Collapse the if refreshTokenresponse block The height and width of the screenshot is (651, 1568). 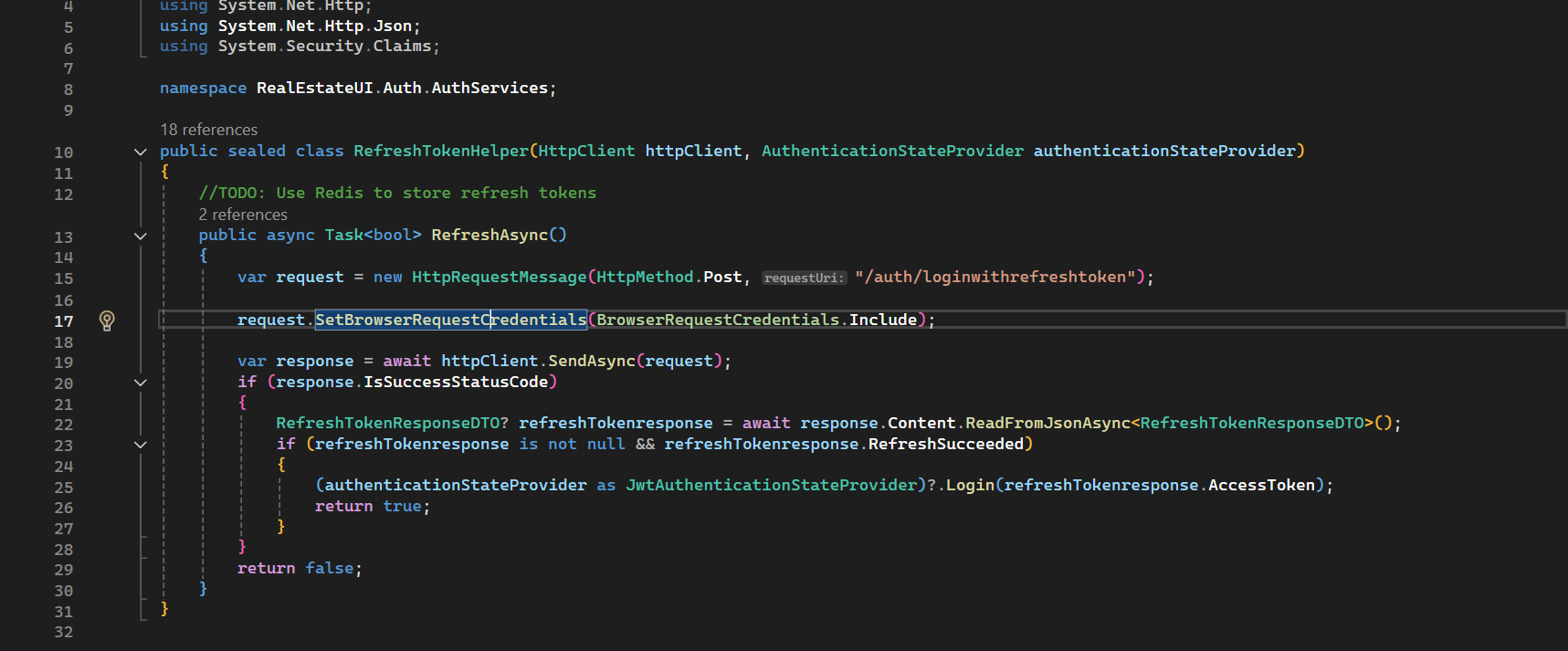click(x=141, y=445)
